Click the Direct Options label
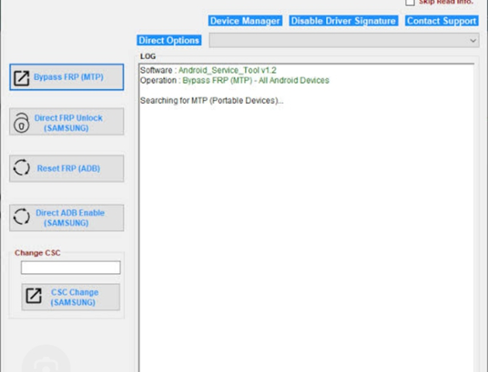The height and width of the screenshot is (372, 488). click(169, 40)
